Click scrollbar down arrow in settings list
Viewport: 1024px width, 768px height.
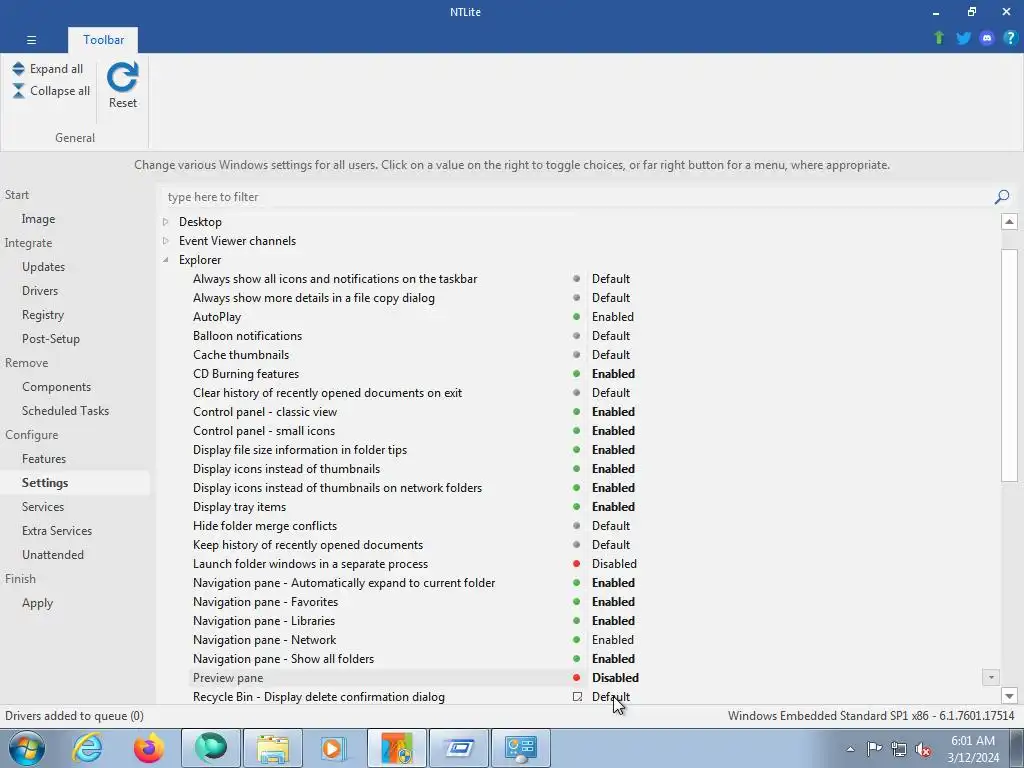point(1009,696)
